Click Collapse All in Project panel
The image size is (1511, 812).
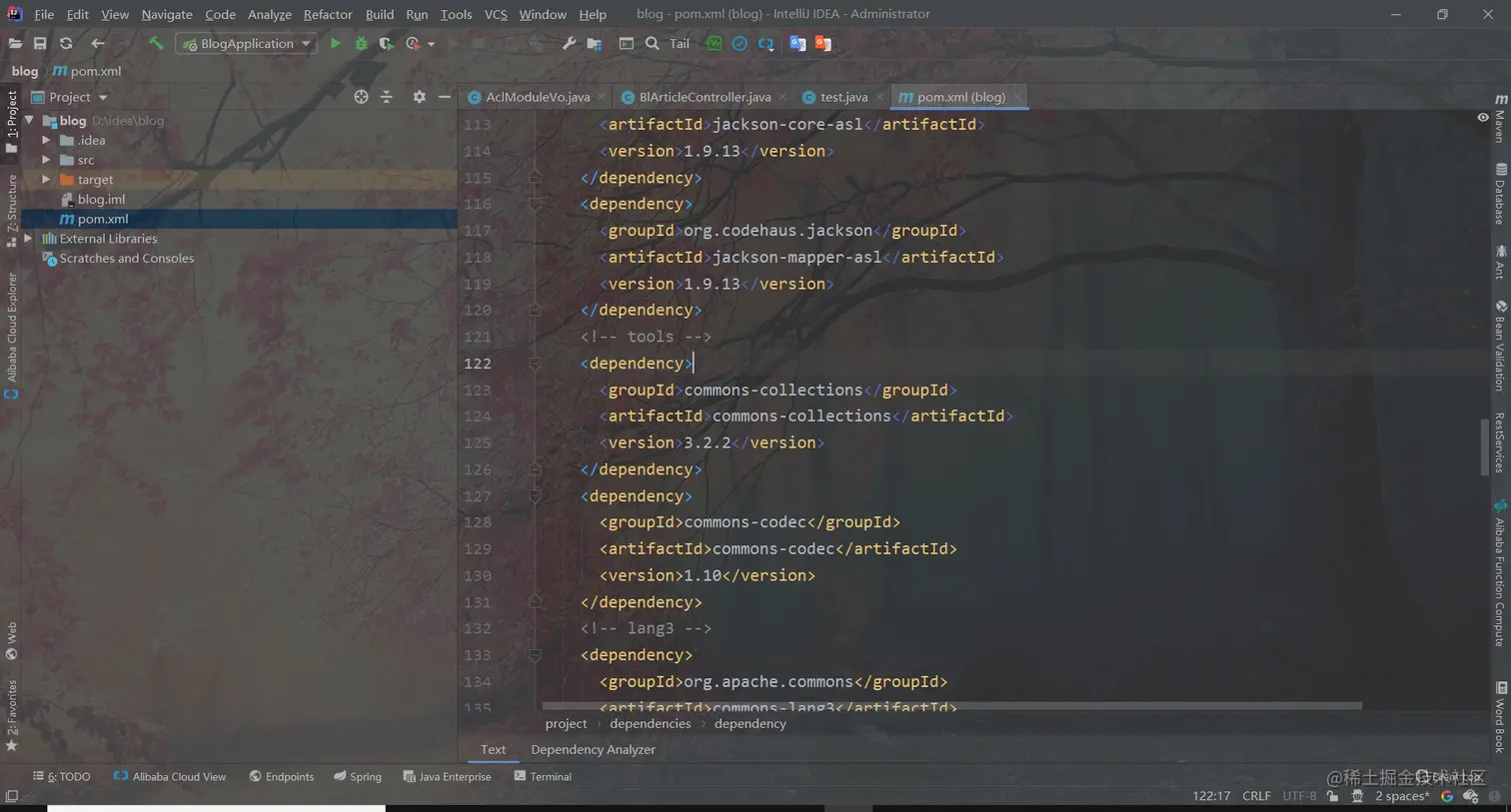point(387,97)
